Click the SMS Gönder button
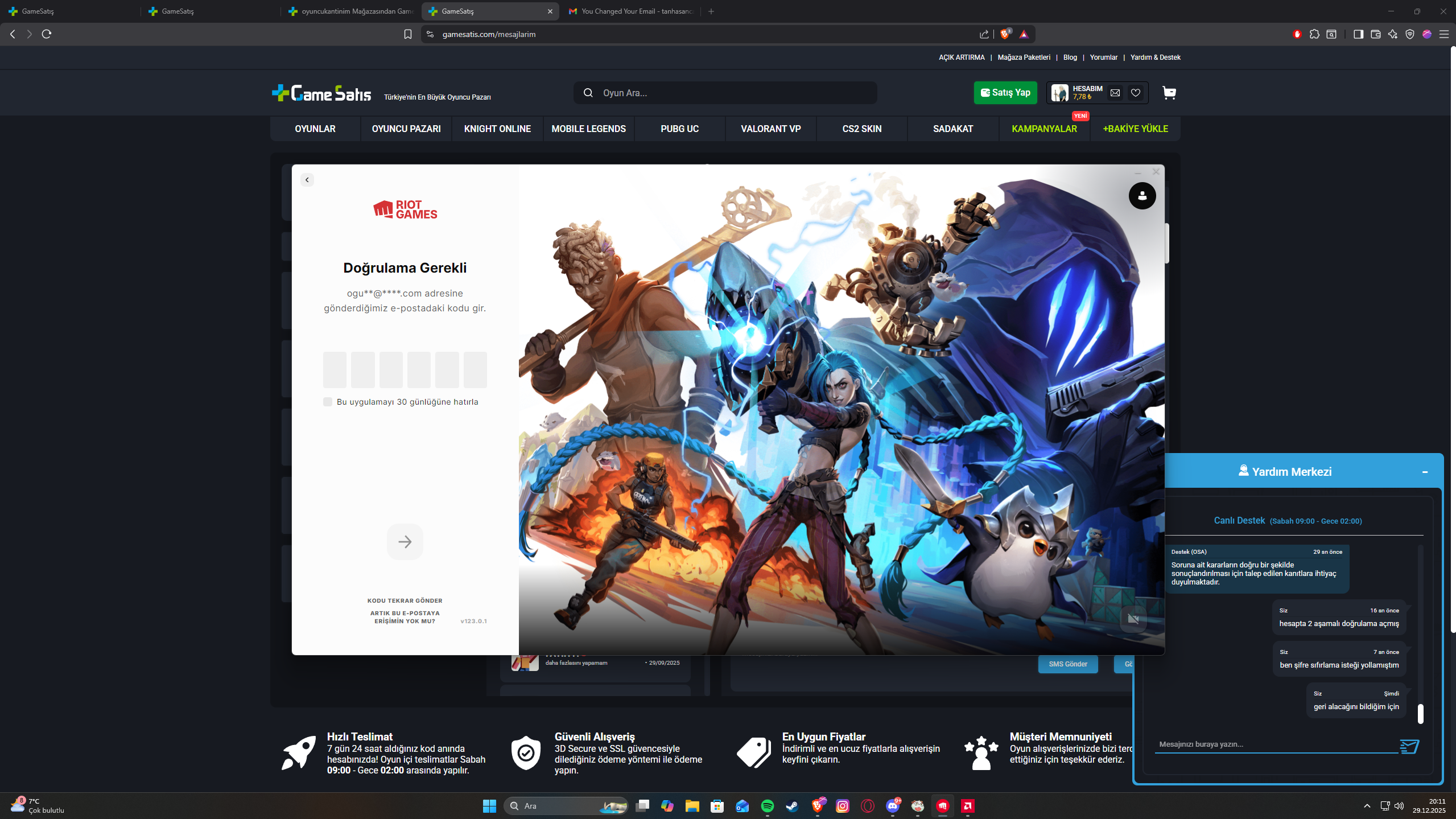Image resolution: width=1456 pixels, height=819 pixels. point(1068,664)
